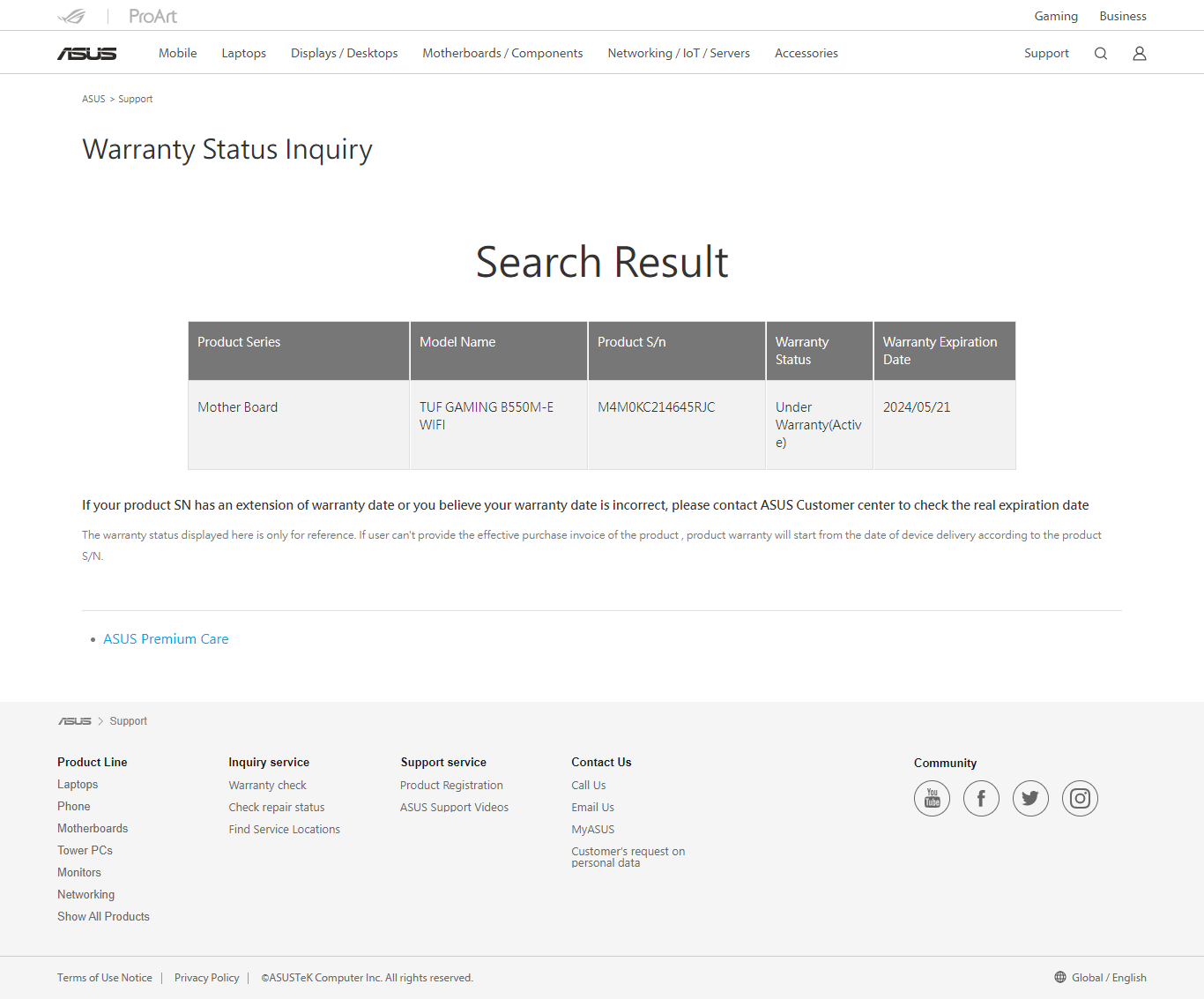Open footer Tower PCs link

(85, 851)
